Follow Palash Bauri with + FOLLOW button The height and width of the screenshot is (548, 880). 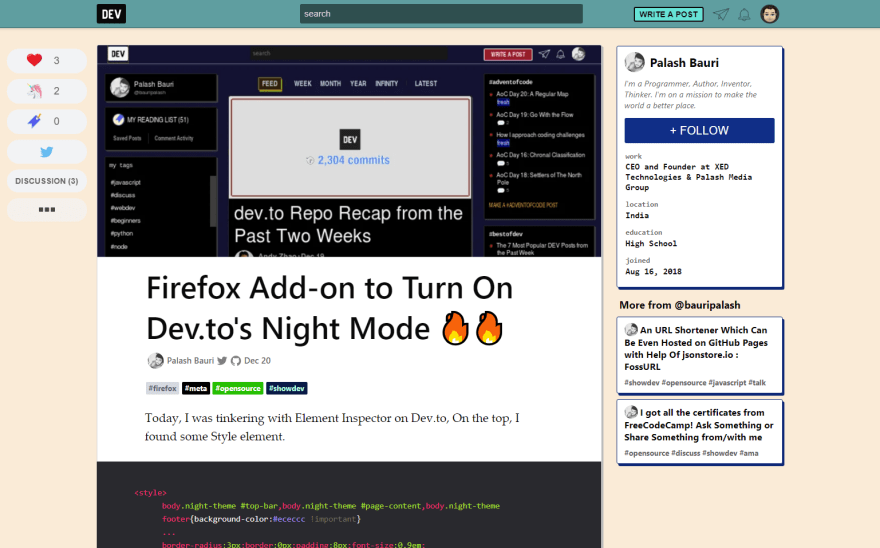699,130
